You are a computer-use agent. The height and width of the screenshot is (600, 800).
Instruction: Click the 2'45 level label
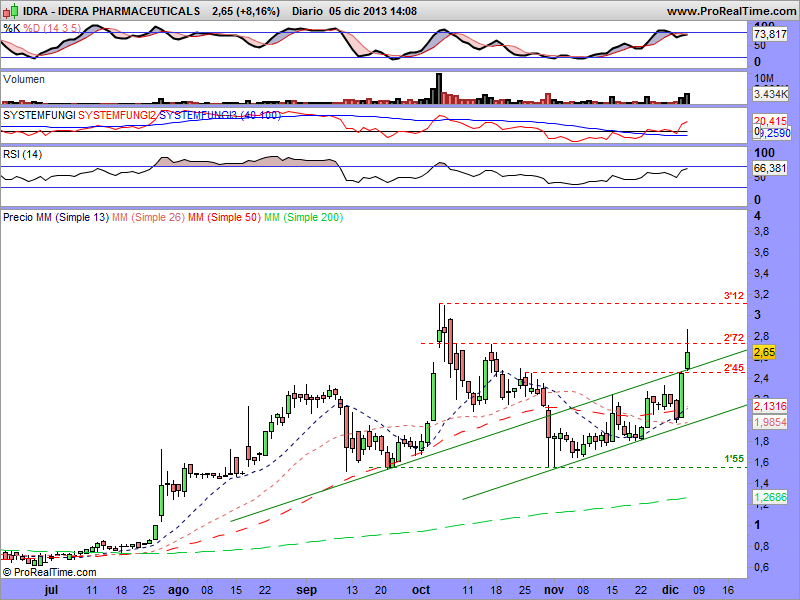click(x=734, y=367)
